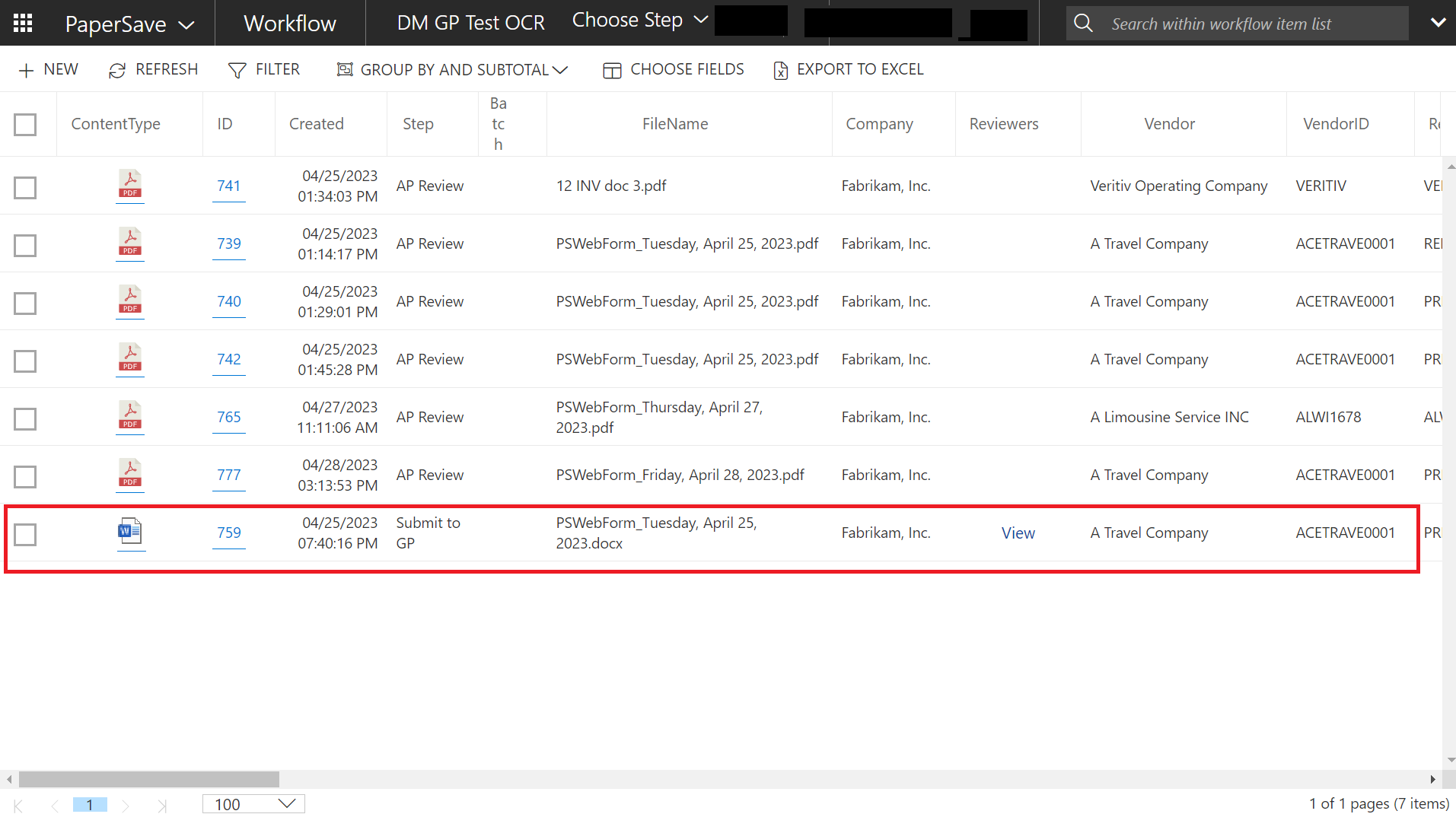Expand the search options chevron
Screen dimensions: 1456x814
click(1438, 23)
